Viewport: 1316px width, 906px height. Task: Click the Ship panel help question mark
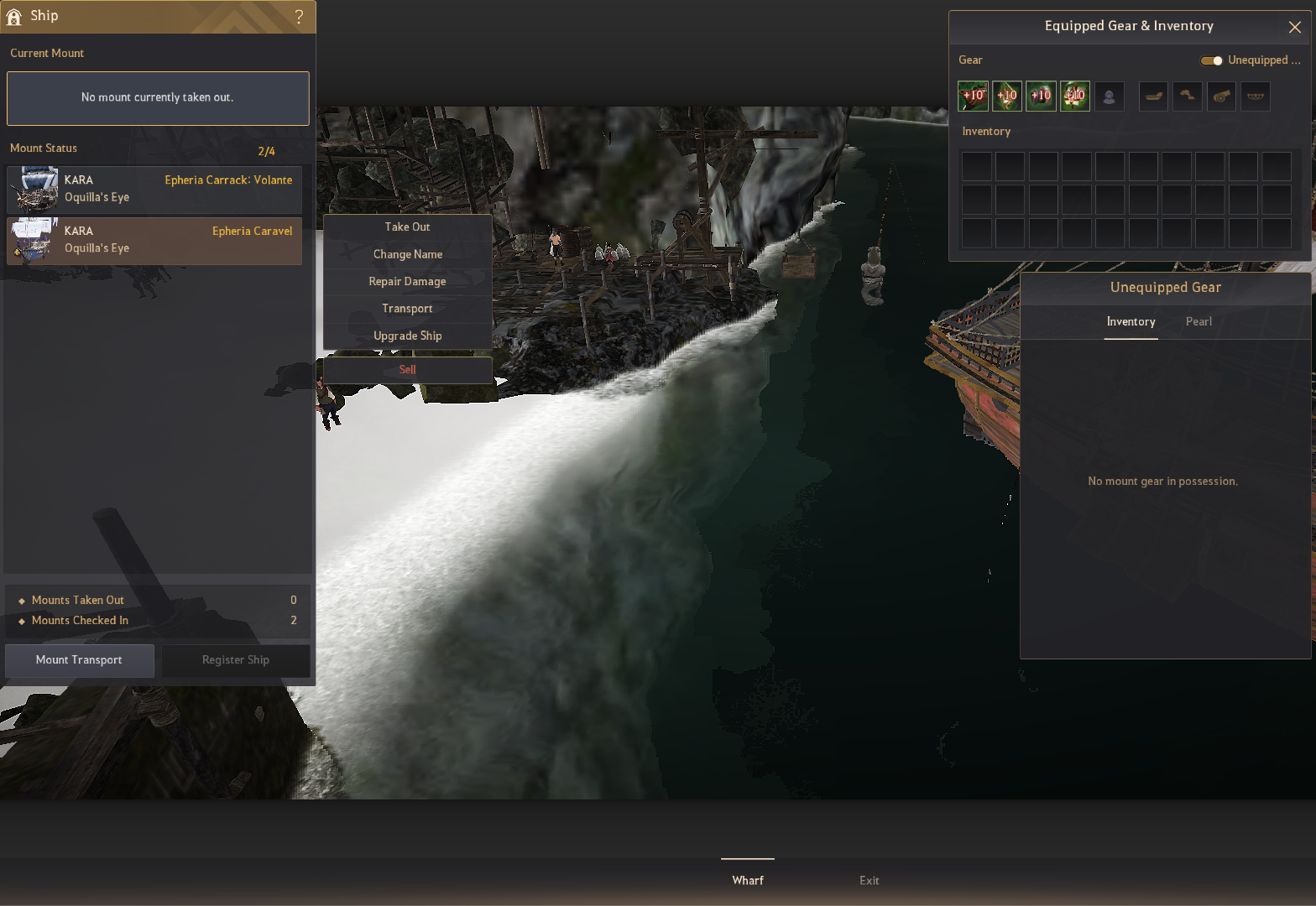pyautogui.click(x=299, y=17)
